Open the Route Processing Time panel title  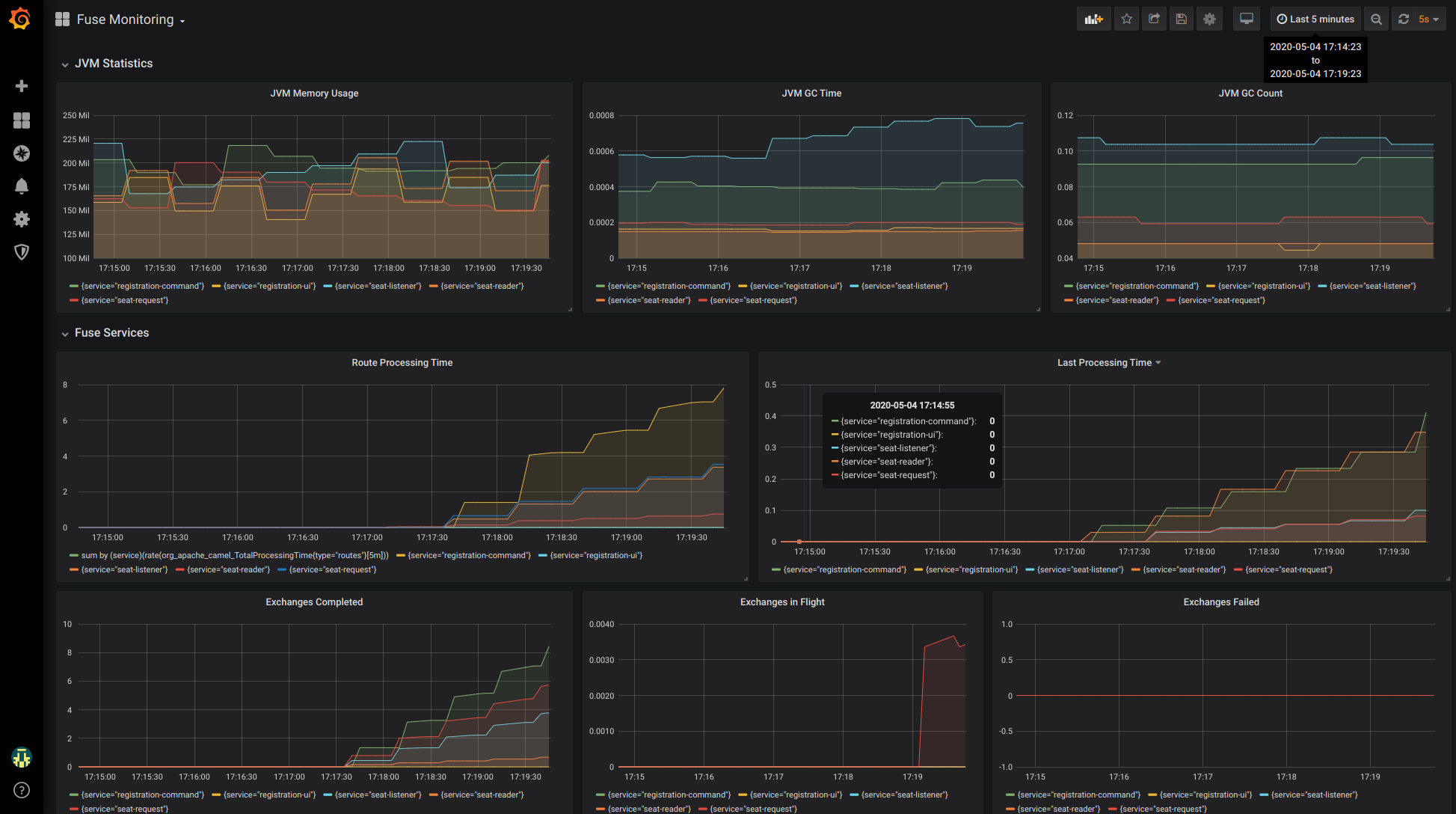pyautogui.click(x=402, y=363)
